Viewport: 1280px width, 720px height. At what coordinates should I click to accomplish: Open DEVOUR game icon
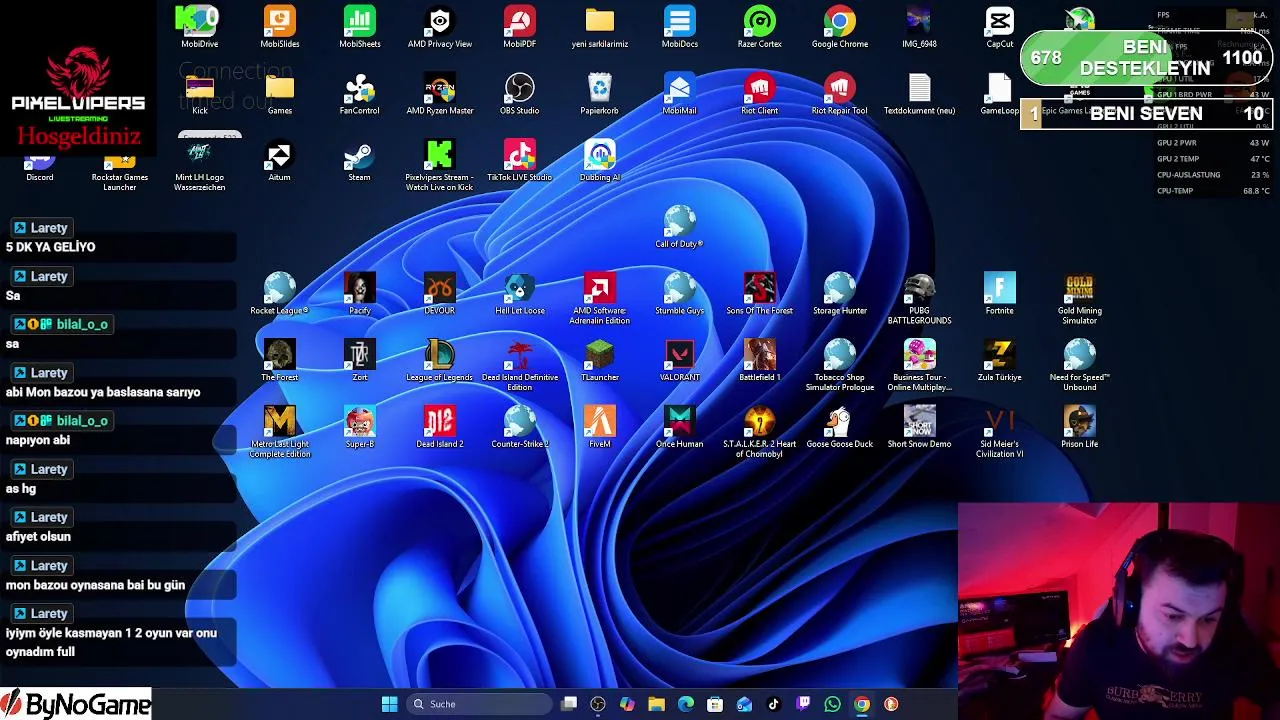tap(439, 294)
